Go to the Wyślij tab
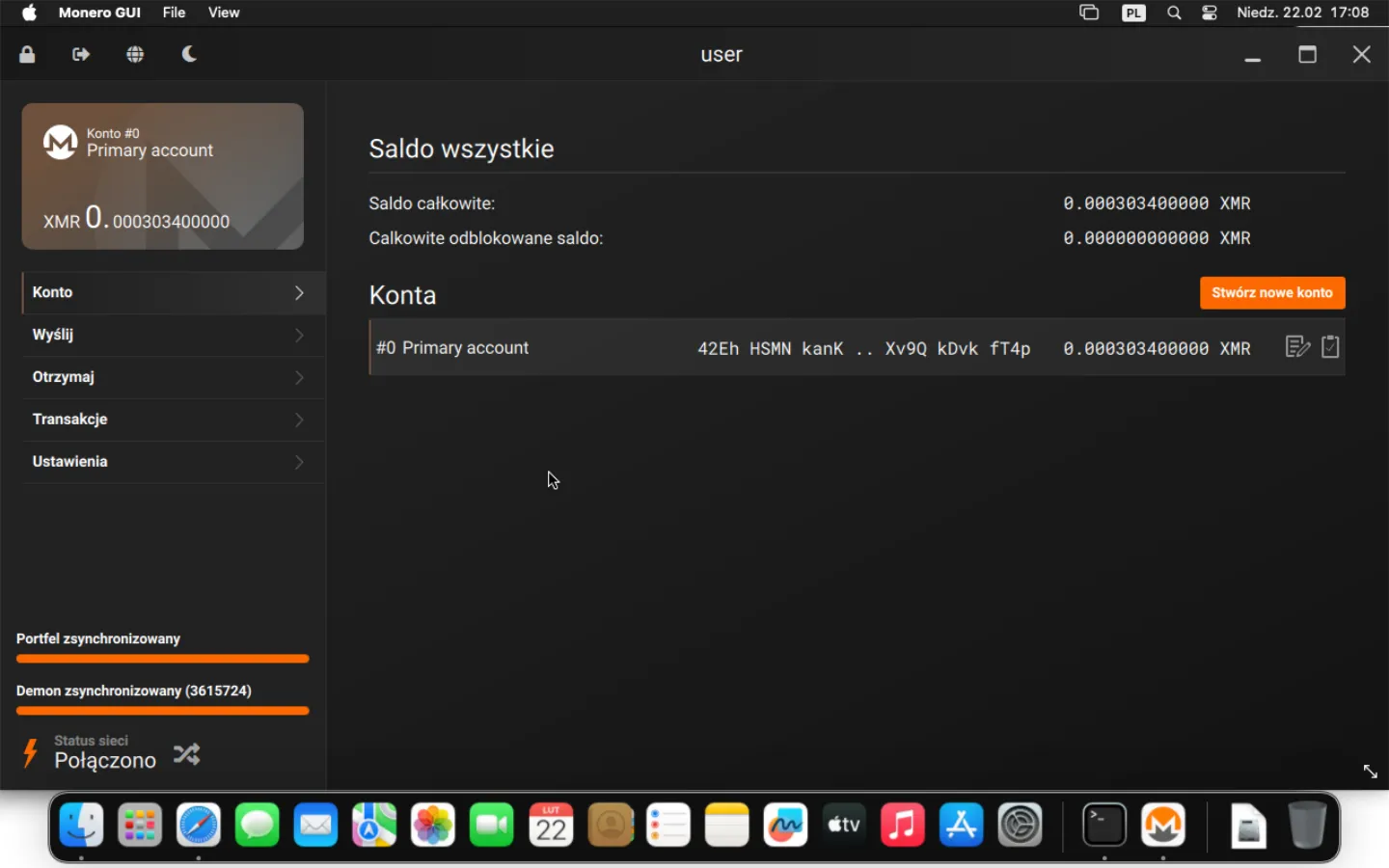 [x=174, y=335]
